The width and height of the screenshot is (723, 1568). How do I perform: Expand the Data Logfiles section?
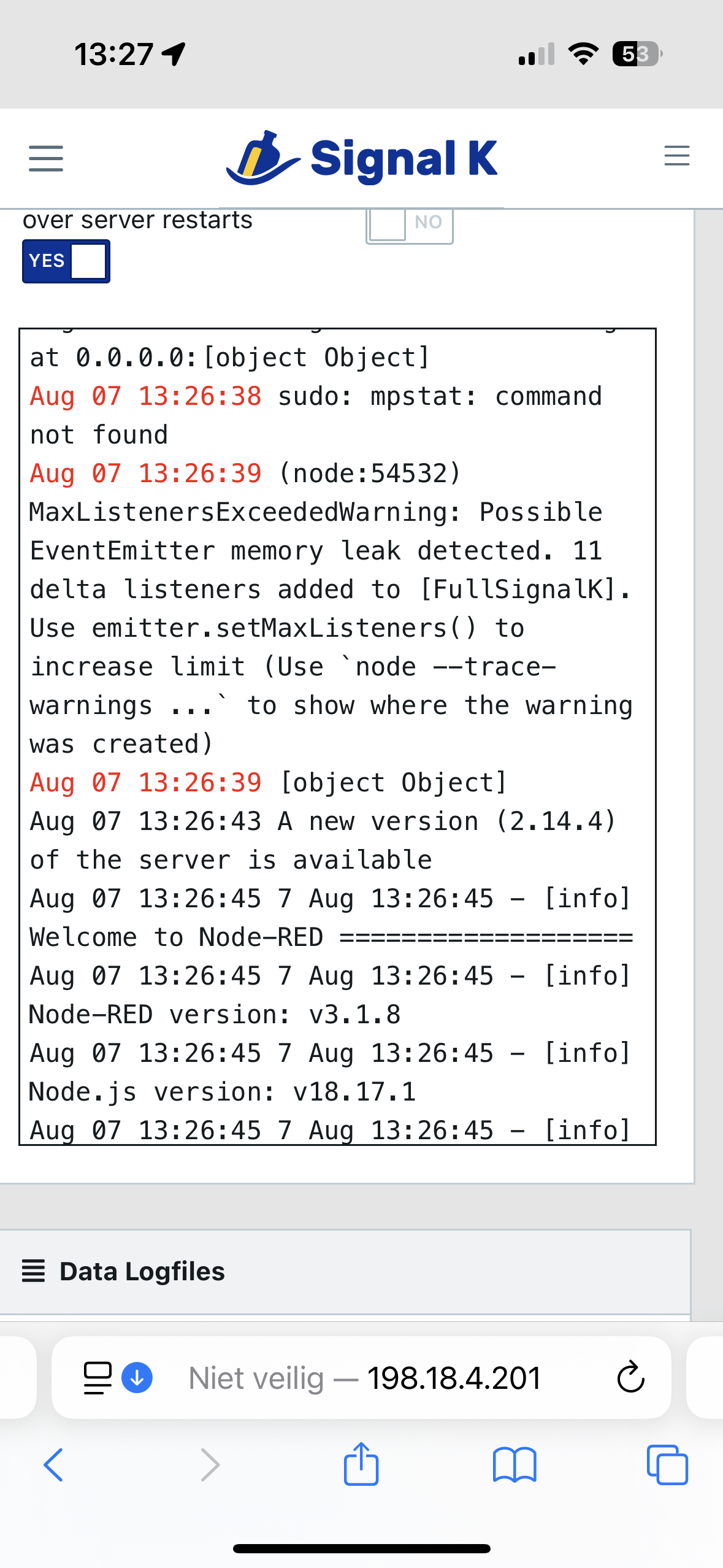345,1272
